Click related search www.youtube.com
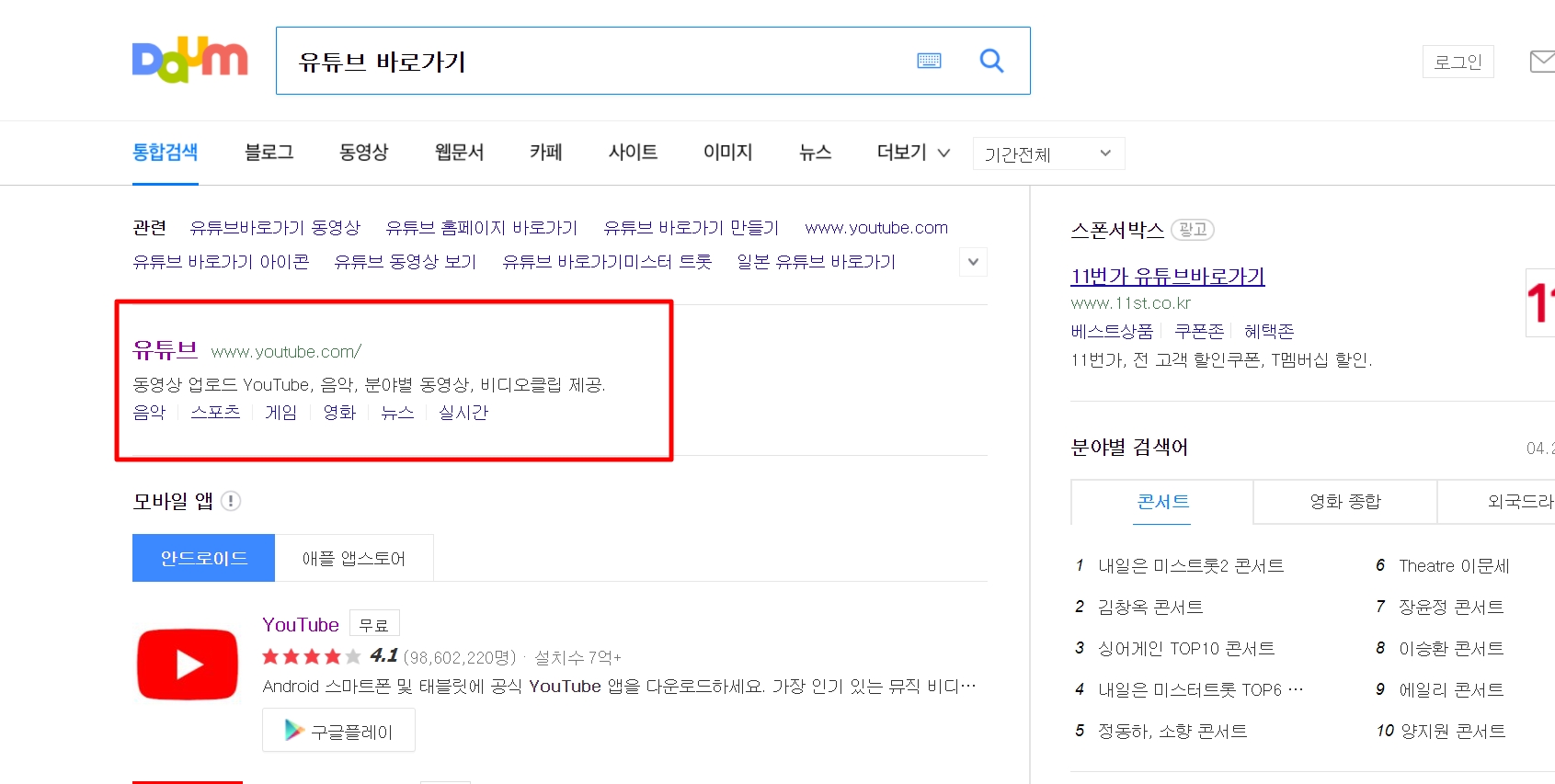 click(x=876, y=228)
